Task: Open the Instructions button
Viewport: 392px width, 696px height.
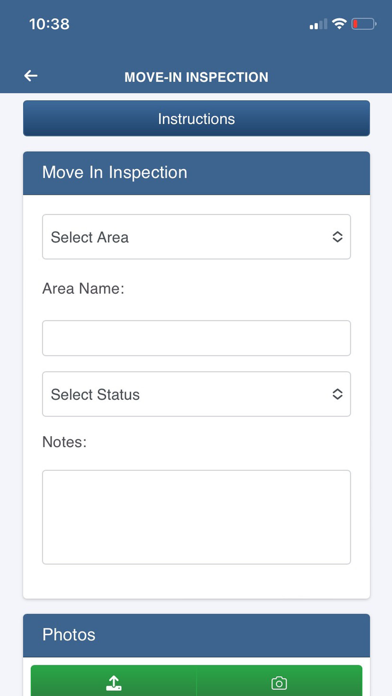Action: (196, 119)
